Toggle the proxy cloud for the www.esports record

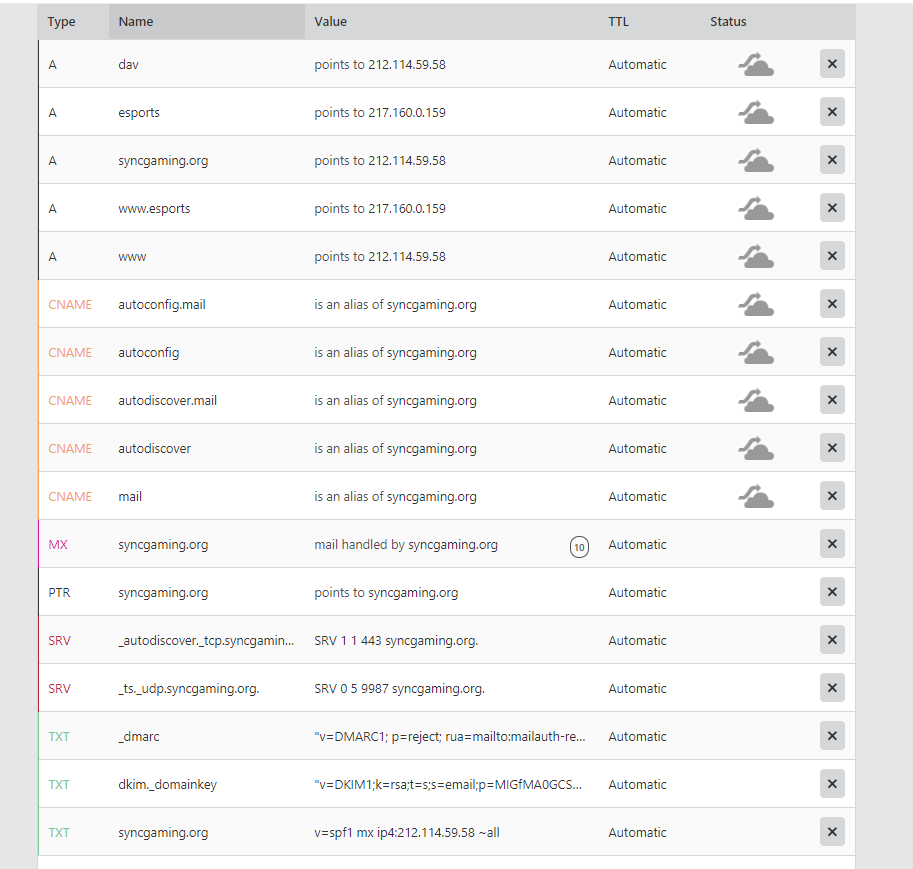click(756, 208)
